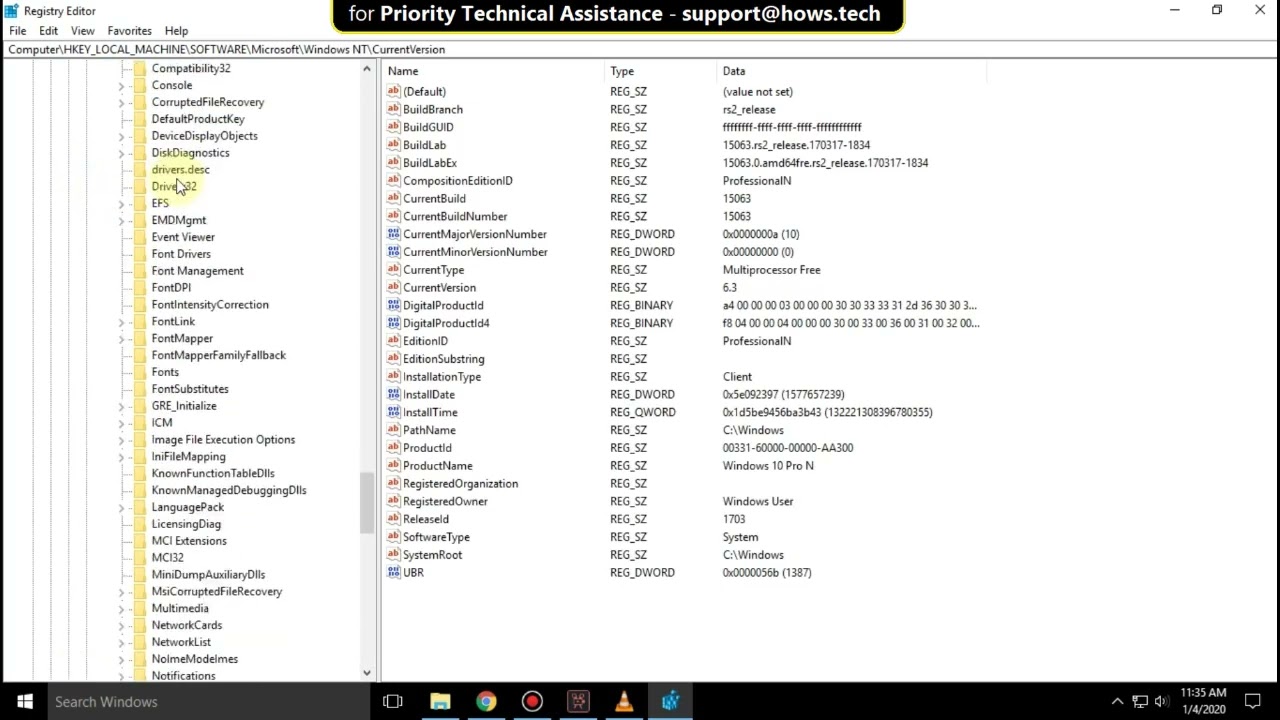Click the DigitalProductId binary value icon
This screenshot has height=720, width=1280.
pyautogui.click(x=393, y=305)
